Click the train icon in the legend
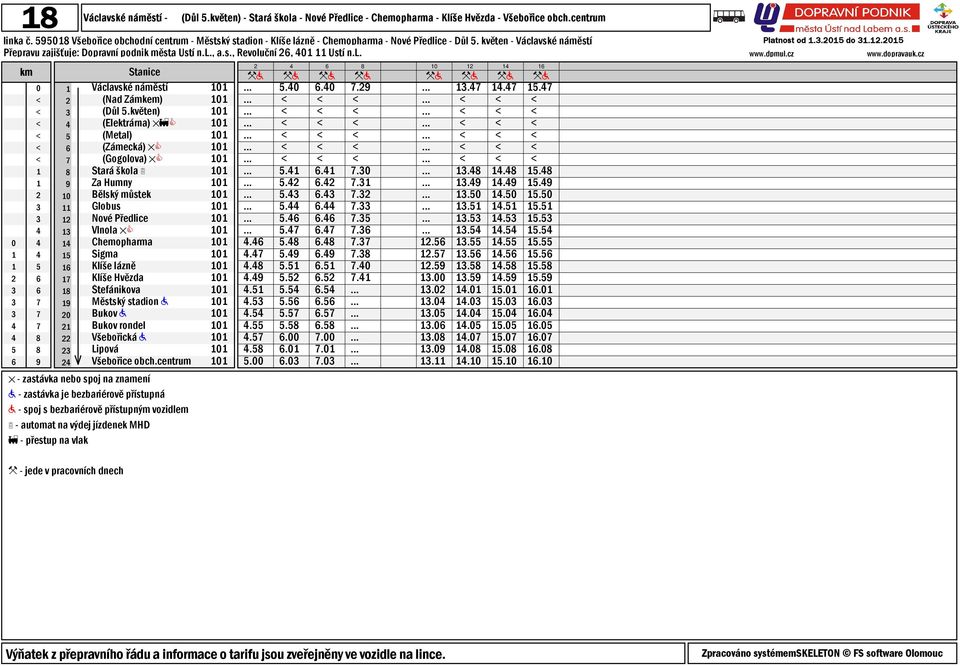 tap(13, 440)
